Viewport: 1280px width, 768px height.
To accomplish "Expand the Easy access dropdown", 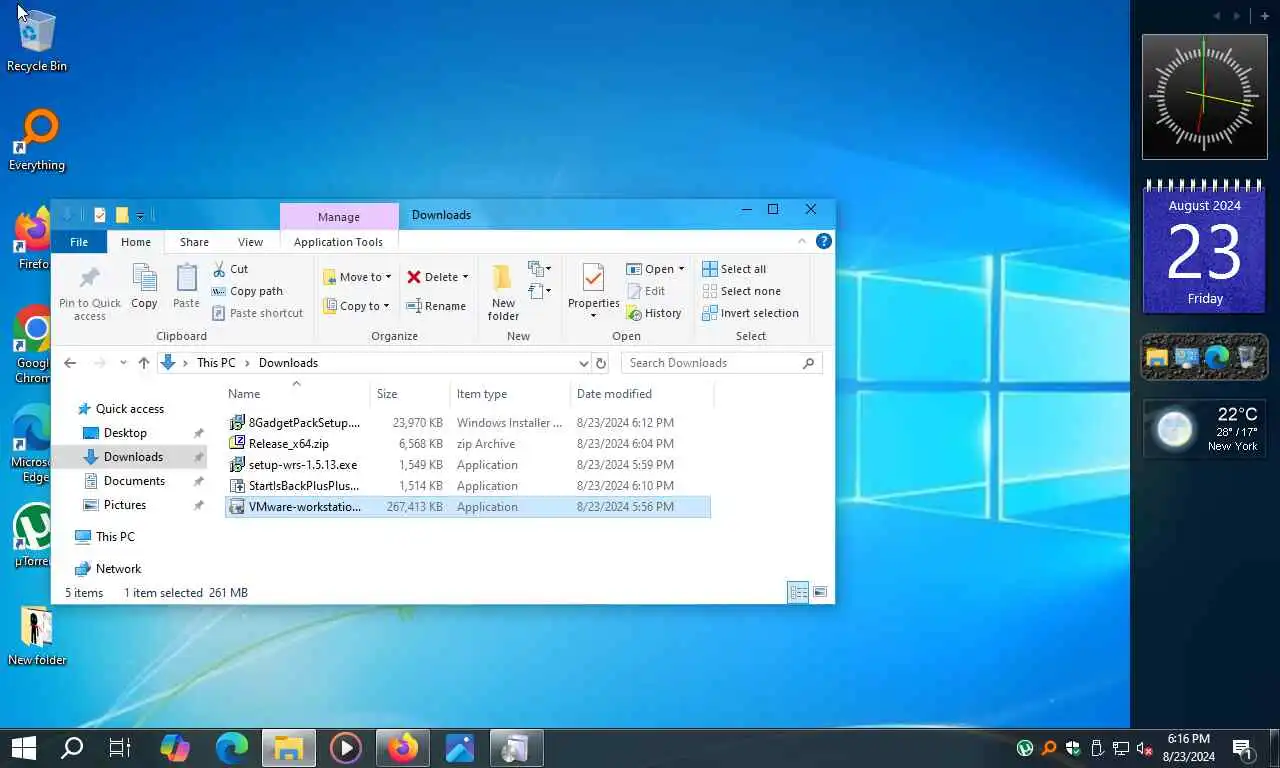I will point(540,291).
